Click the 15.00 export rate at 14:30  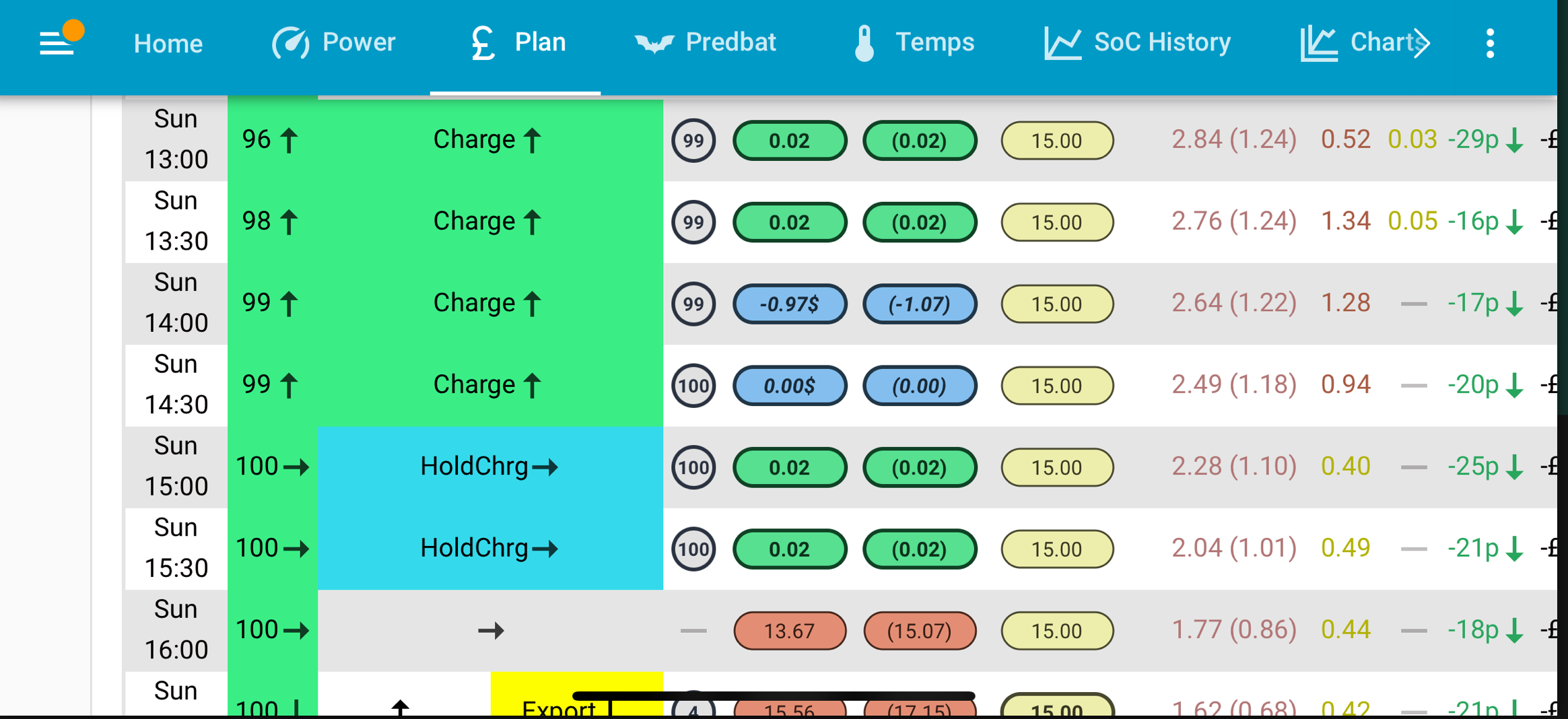[x=1057, y=386]
